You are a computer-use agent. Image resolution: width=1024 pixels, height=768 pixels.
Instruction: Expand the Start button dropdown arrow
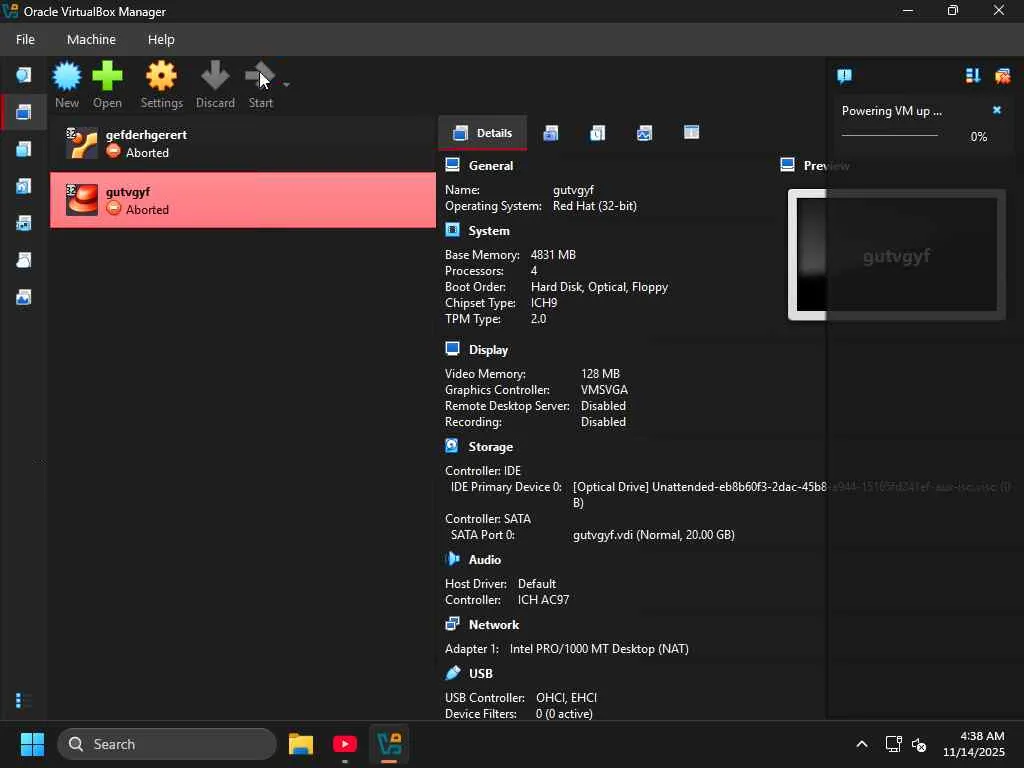pyautogui.click(x=286, y=84)
